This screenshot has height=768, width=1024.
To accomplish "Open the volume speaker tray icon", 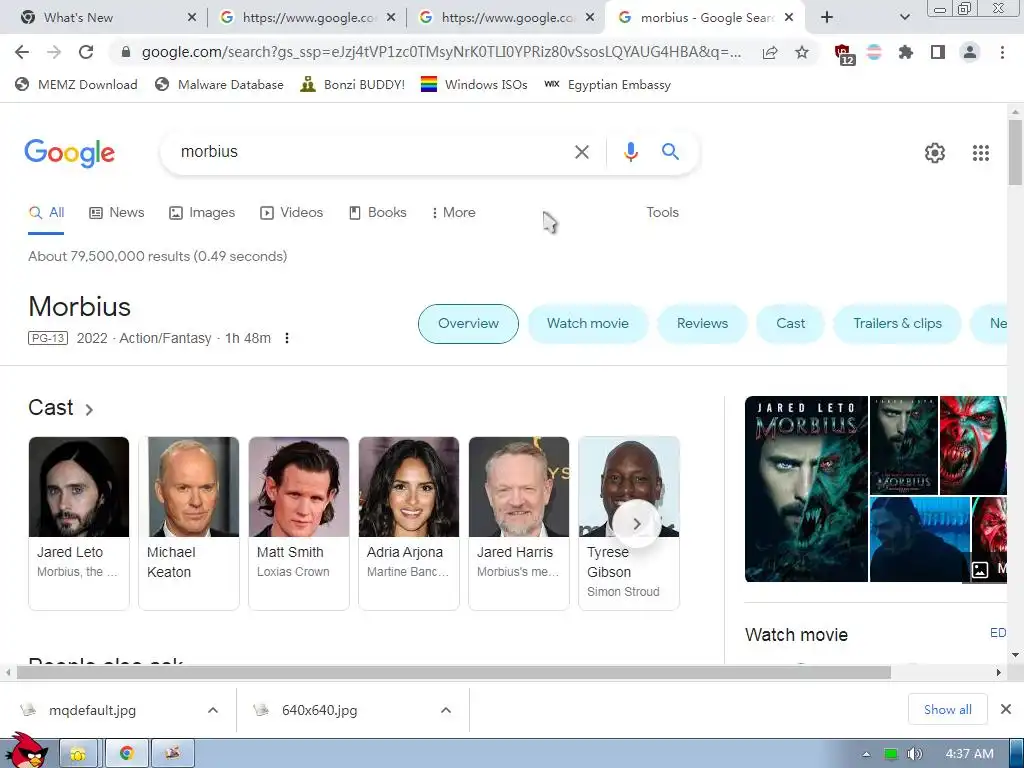I will coord(914,754).
